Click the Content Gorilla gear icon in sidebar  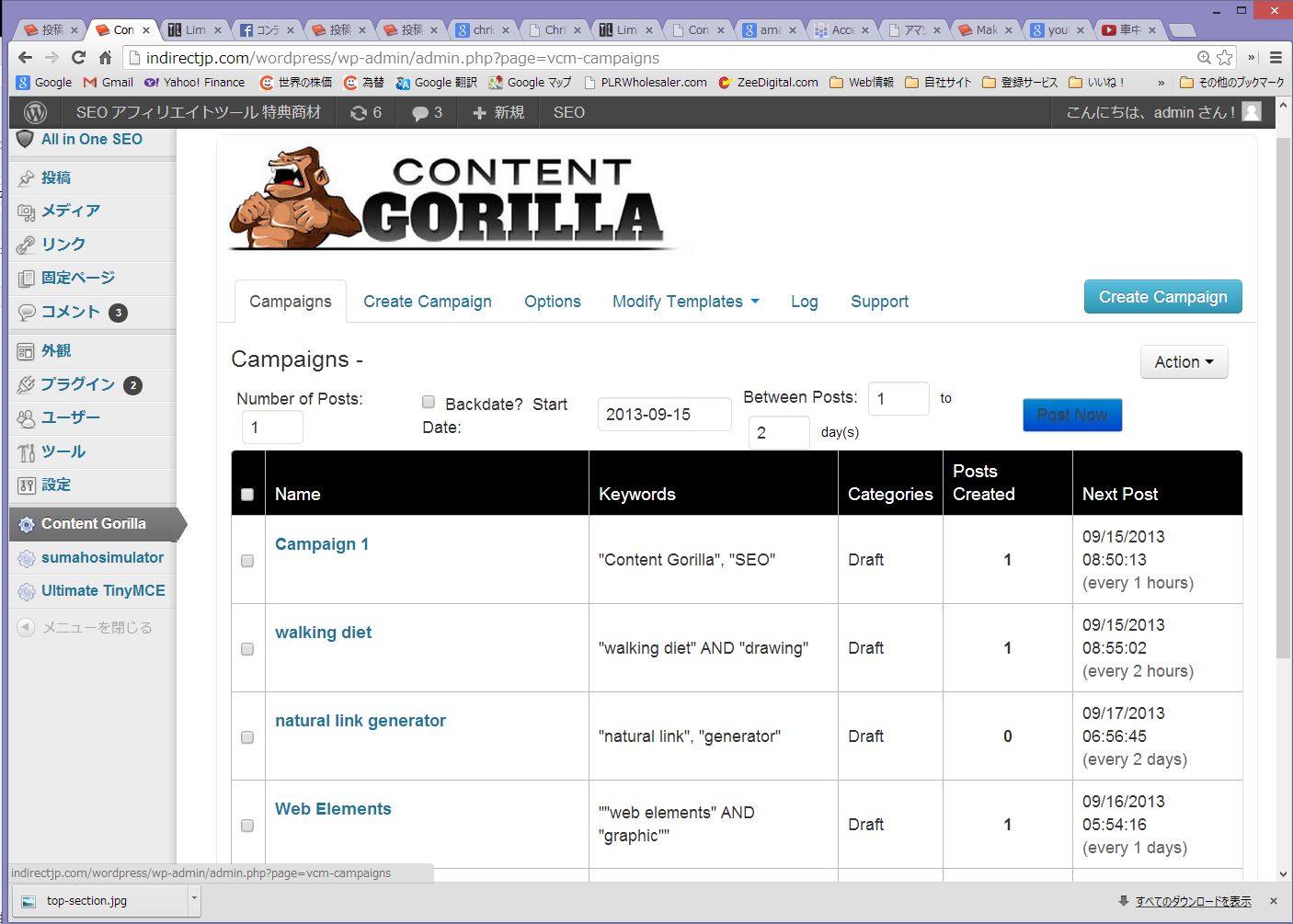point(27,524)
